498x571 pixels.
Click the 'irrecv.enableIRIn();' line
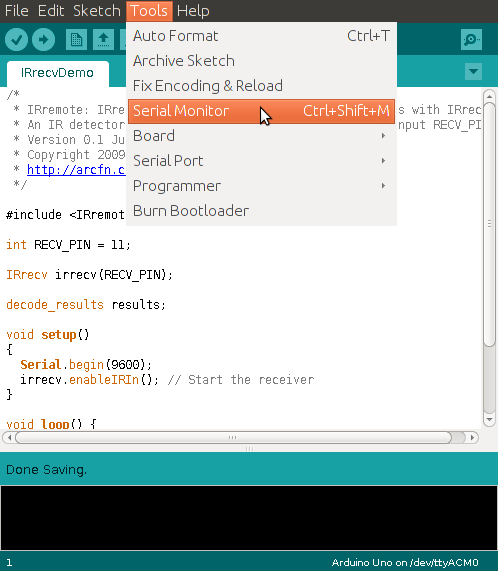[89, 380]
